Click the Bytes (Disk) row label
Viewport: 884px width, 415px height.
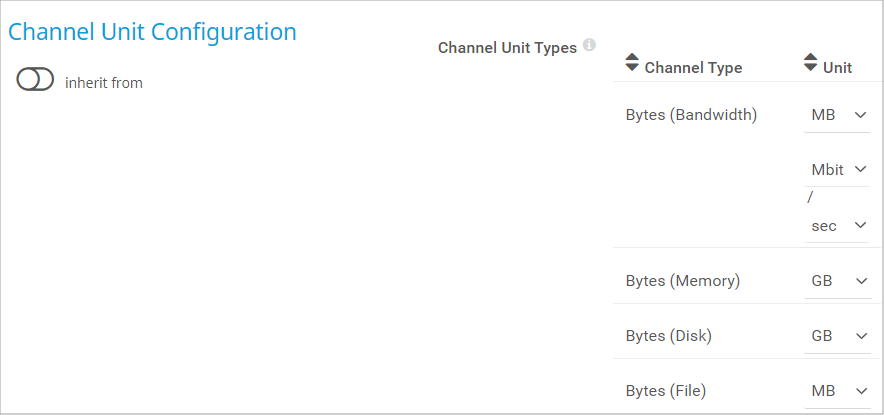pos(668,336)
